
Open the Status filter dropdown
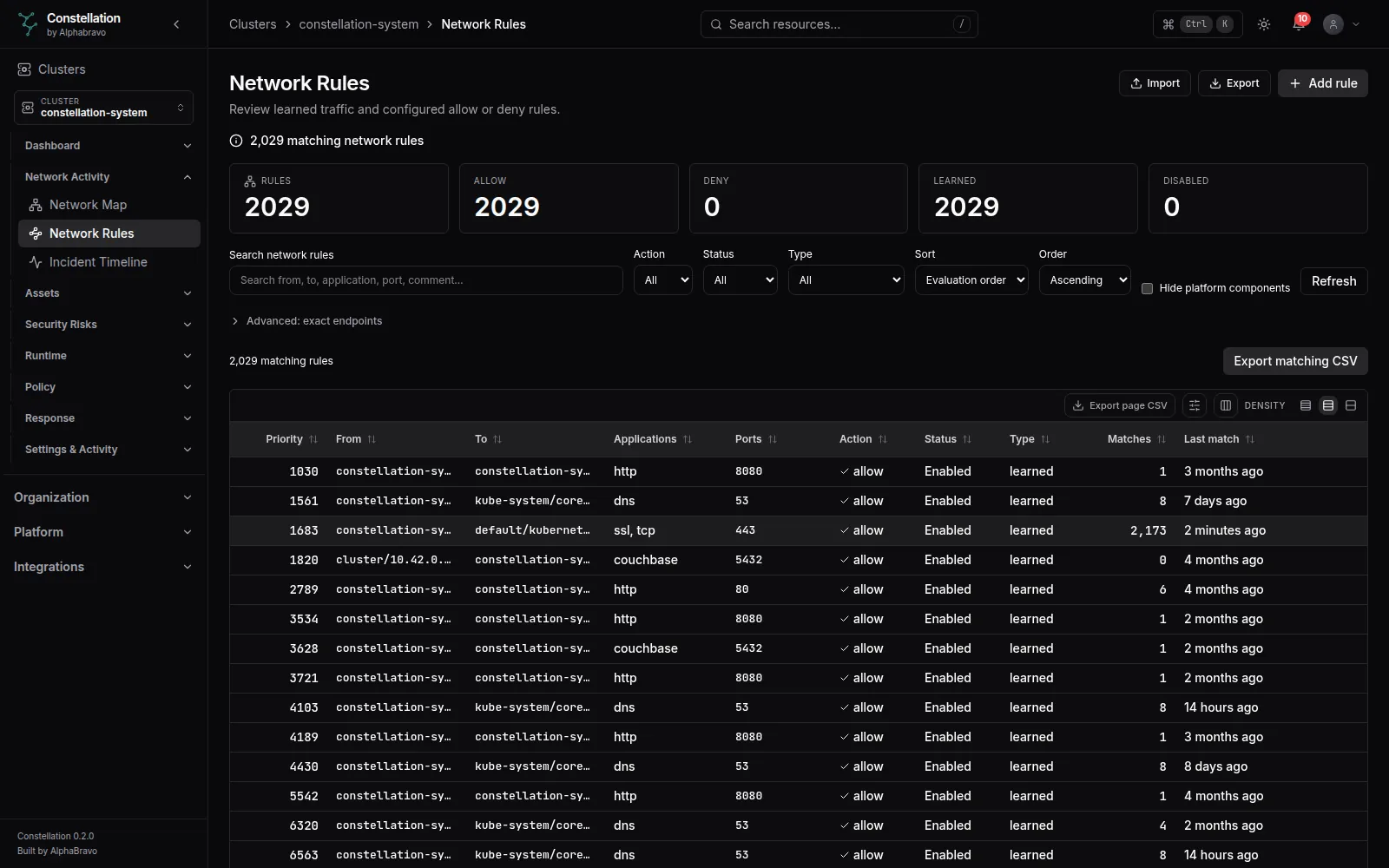tap(740, 280)
